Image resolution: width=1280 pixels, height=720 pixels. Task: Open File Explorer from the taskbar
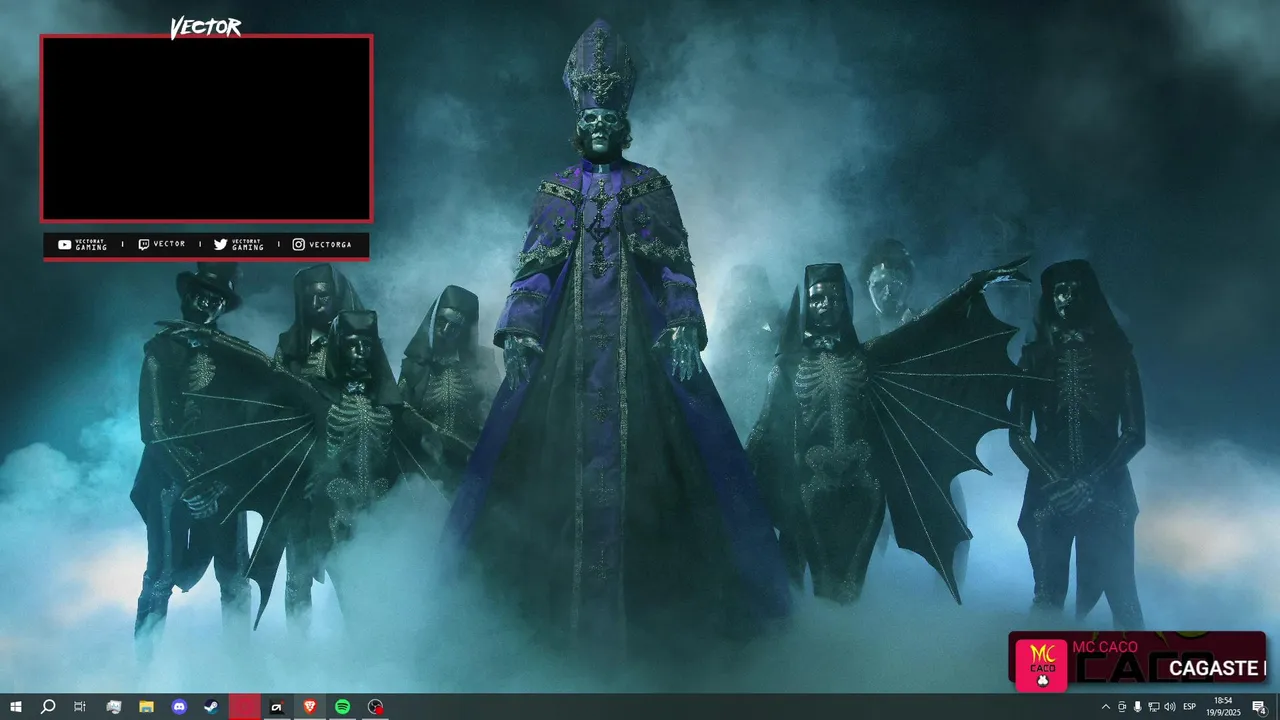pyautogui.click(x=146, y=707)
